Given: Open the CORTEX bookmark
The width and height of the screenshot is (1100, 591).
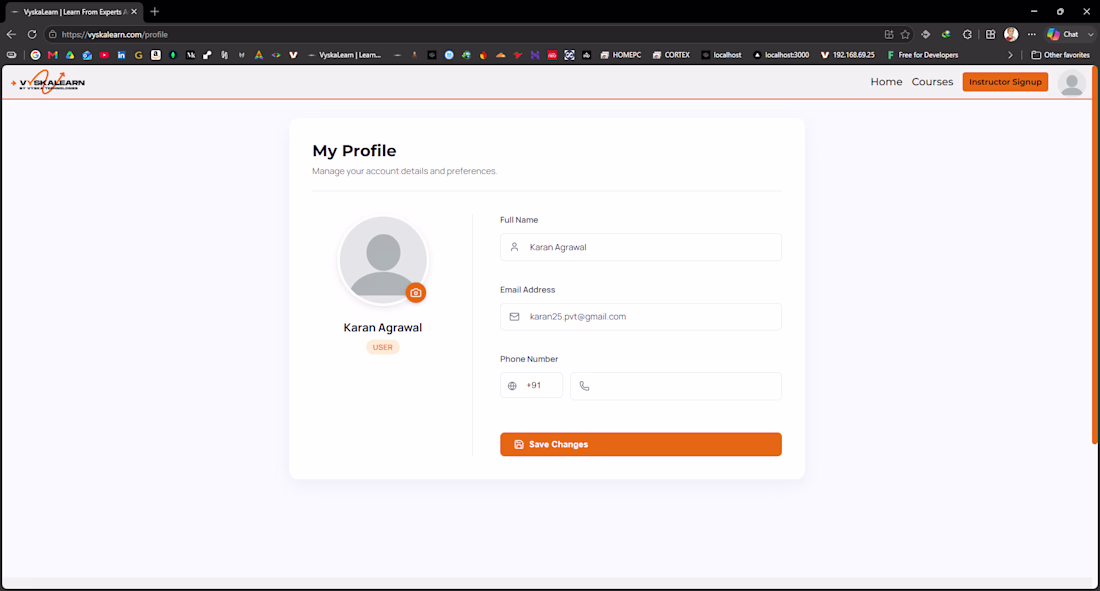Looking at the screenshot, I should point(671,55).
